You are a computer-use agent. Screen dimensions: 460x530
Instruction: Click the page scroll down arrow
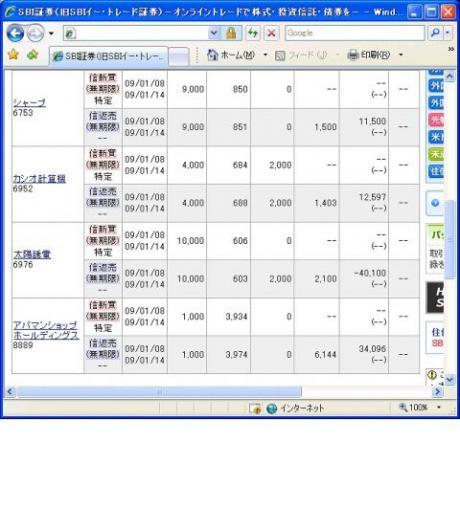point(450,380)
